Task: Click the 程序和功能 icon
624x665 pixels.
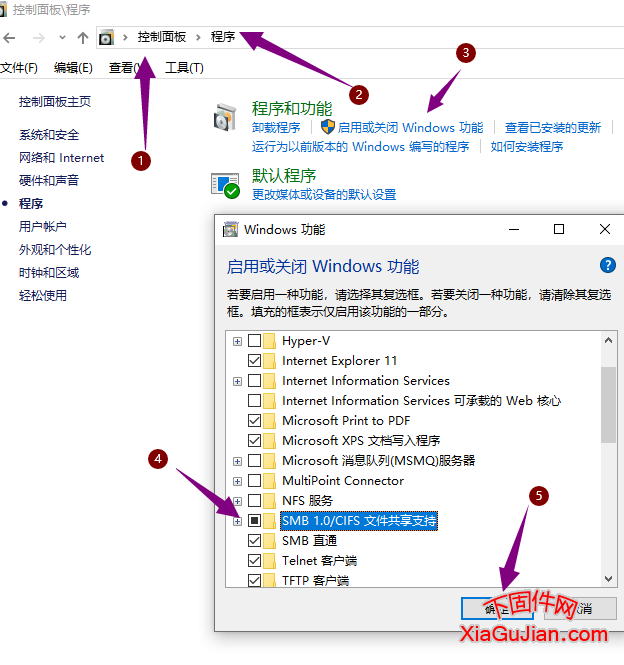Action: [x=225, y=117]
